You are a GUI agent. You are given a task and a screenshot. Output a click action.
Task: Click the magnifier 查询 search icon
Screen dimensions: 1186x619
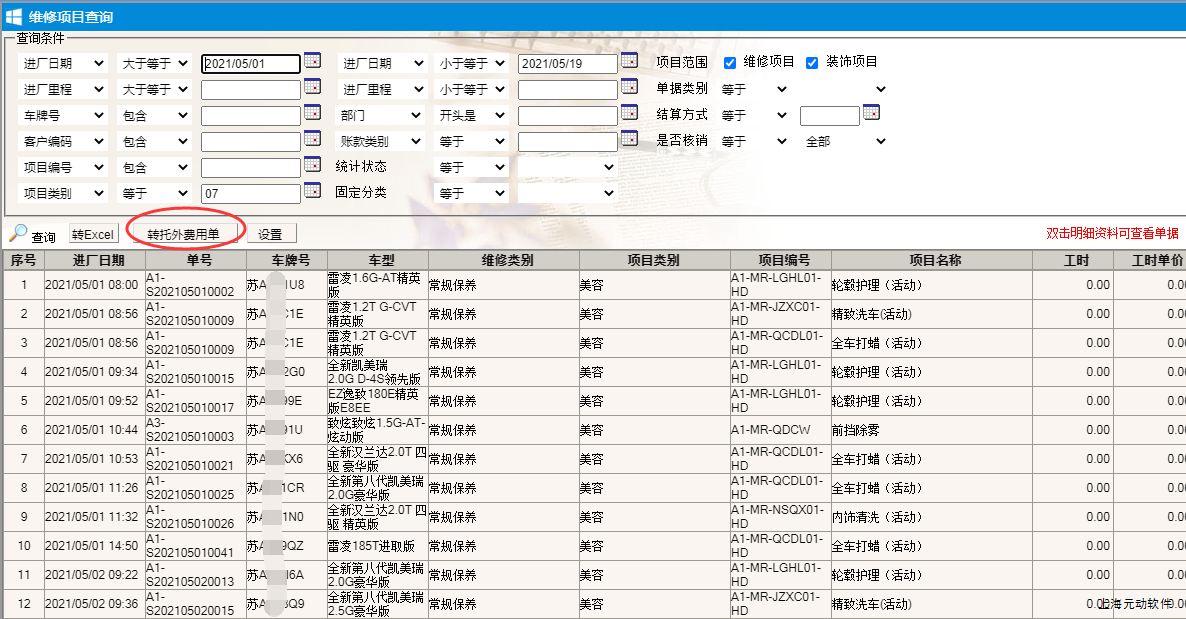pos(19,234)
